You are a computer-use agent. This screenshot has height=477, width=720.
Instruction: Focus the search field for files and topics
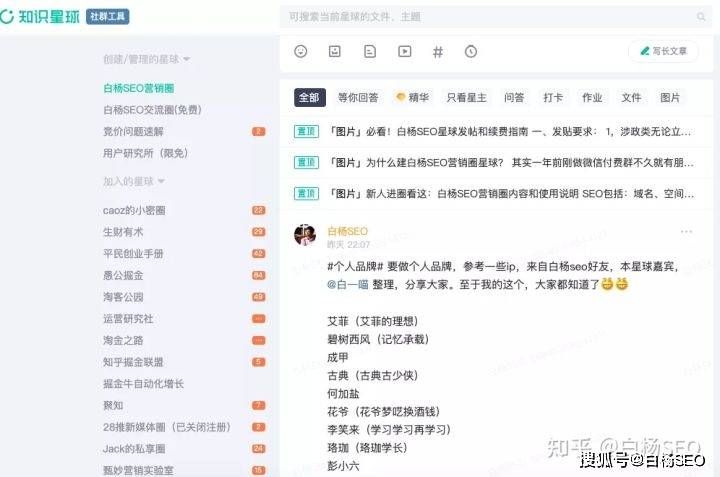496,17
